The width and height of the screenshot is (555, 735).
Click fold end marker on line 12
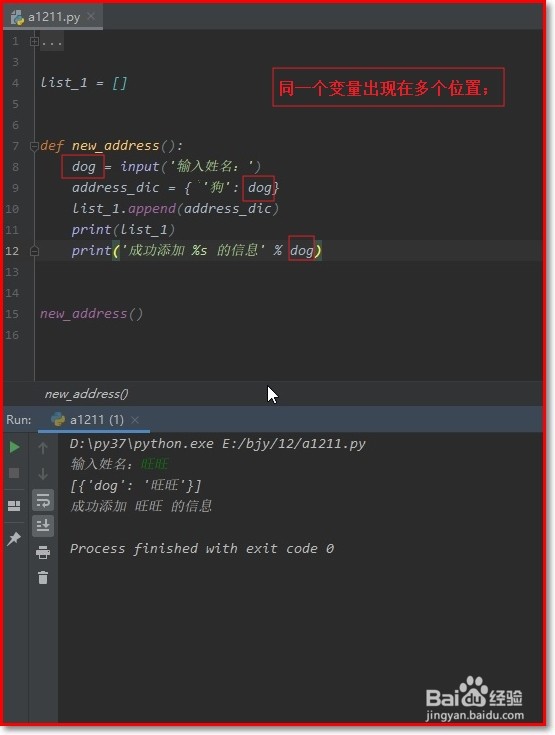(34, 251)
